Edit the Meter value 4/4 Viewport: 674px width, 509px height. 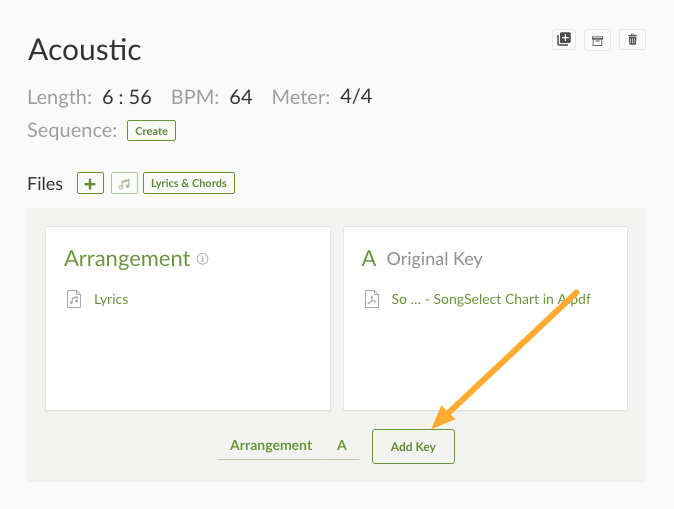pyautogui.click(x=356, y=97)
